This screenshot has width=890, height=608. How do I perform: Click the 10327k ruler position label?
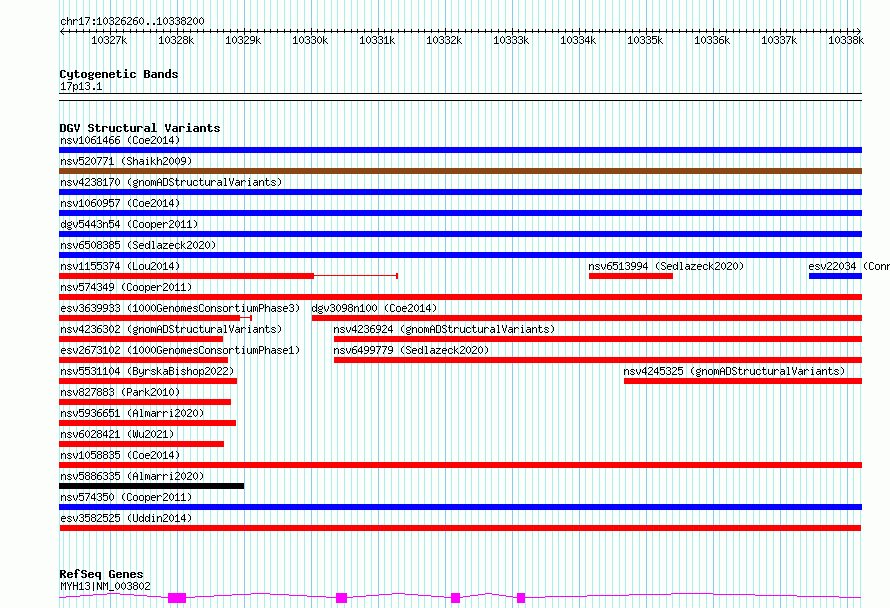click(x=109, y=40)
